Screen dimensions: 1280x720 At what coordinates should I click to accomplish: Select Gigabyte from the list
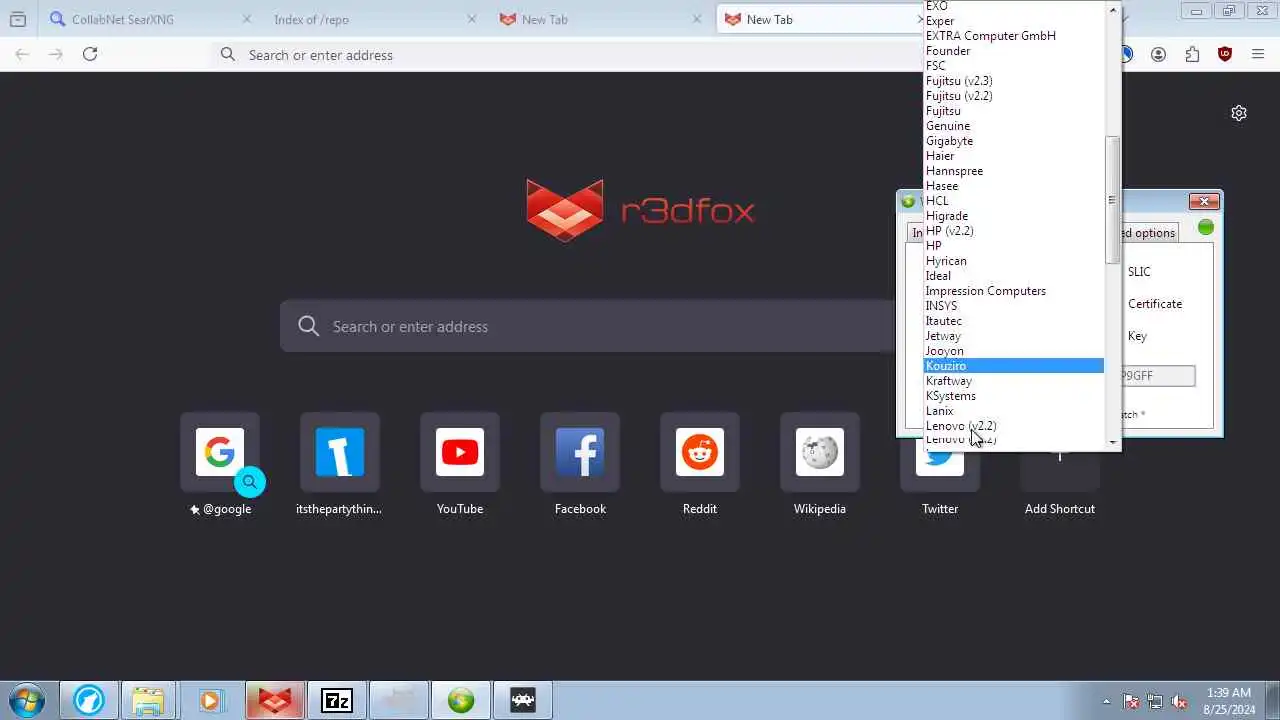tap(1013, 141)
